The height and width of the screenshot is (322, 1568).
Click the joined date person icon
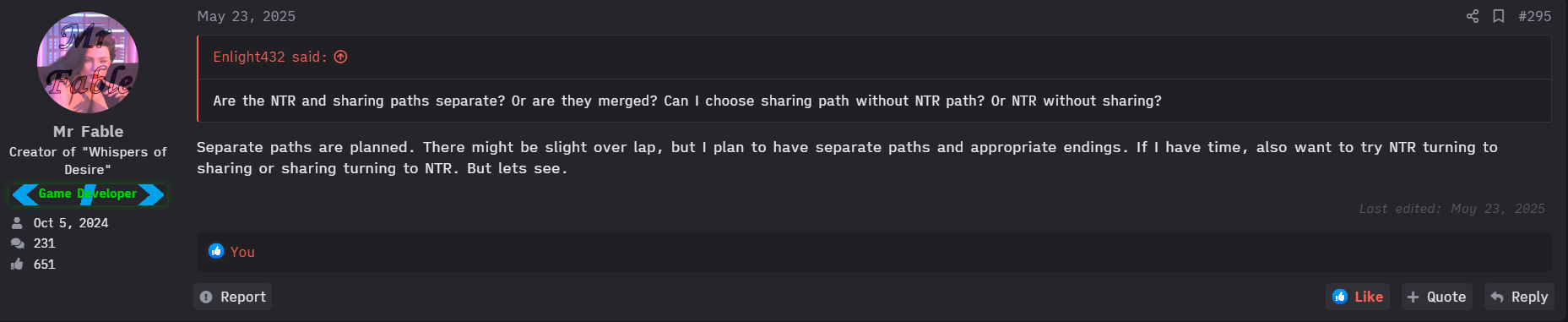17,223
